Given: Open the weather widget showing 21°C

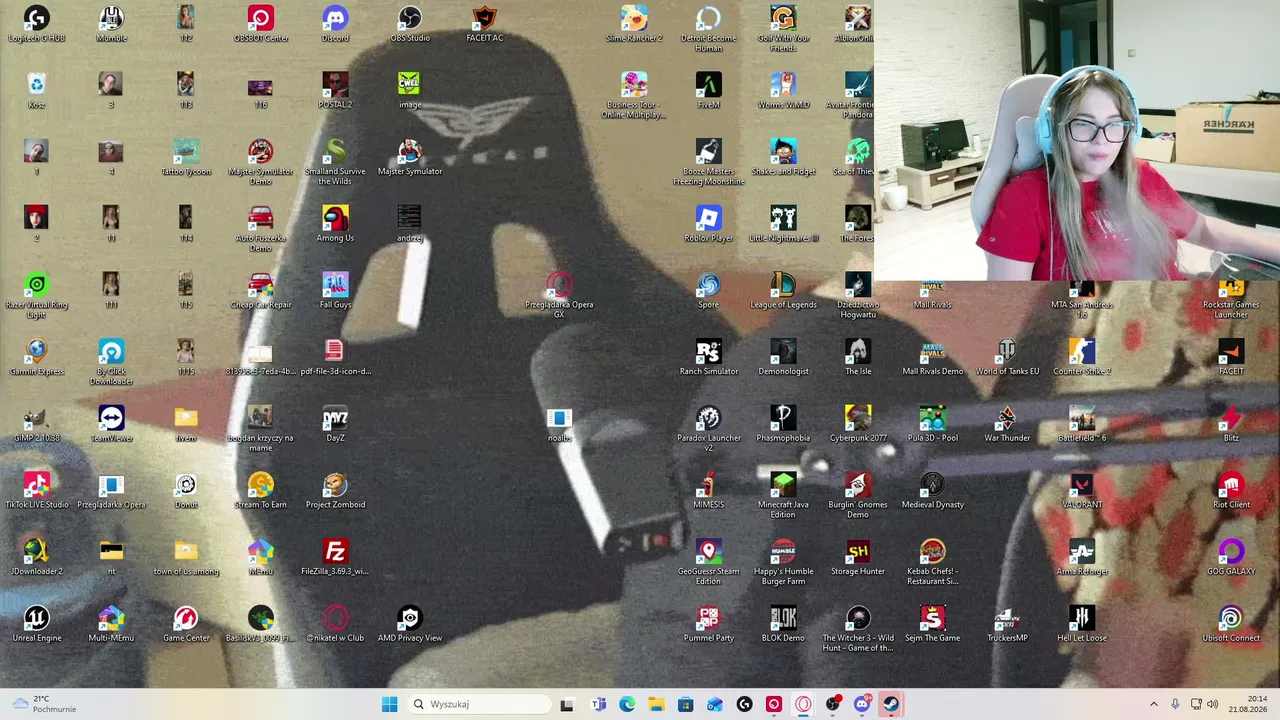Looking at the screenshot, I should click(45, 704).
